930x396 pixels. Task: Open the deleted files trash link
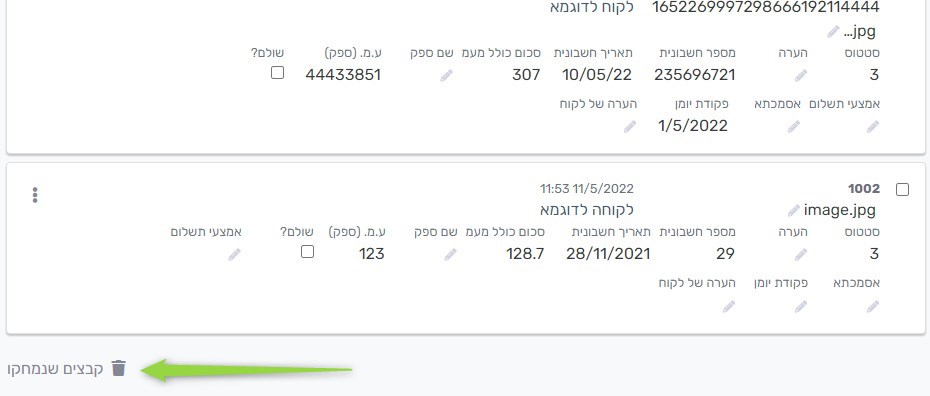(x=67, y=369)
